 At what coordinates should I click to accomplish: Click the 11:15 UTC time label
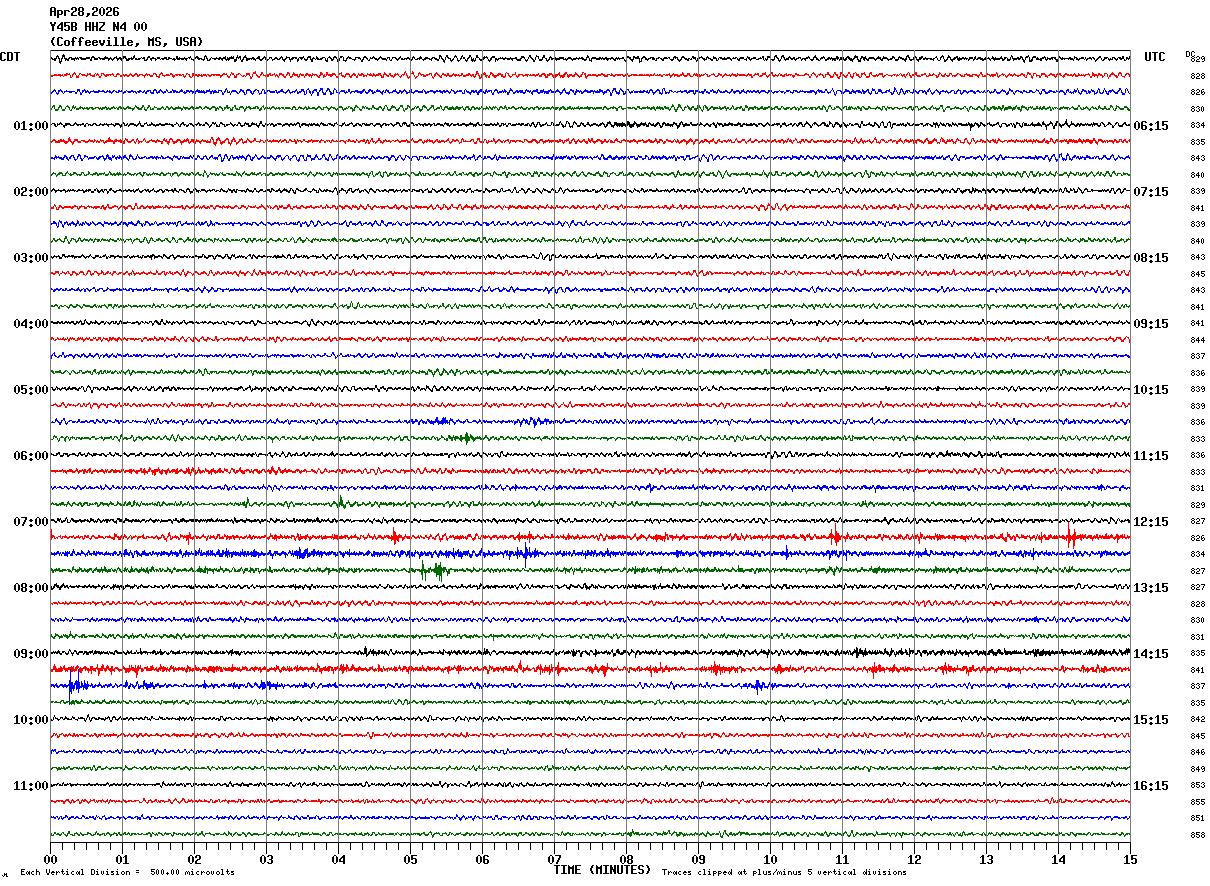pos(1151,456)
